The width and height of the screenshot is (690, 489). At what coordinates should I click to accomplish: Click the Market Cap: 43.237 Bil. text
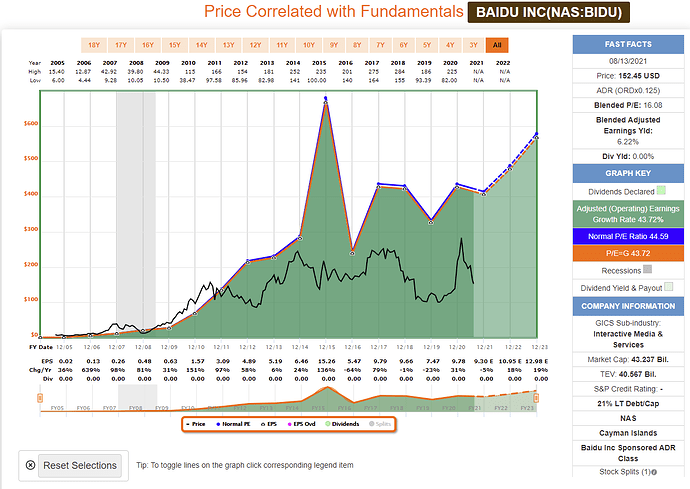click(x=628, y=360)
